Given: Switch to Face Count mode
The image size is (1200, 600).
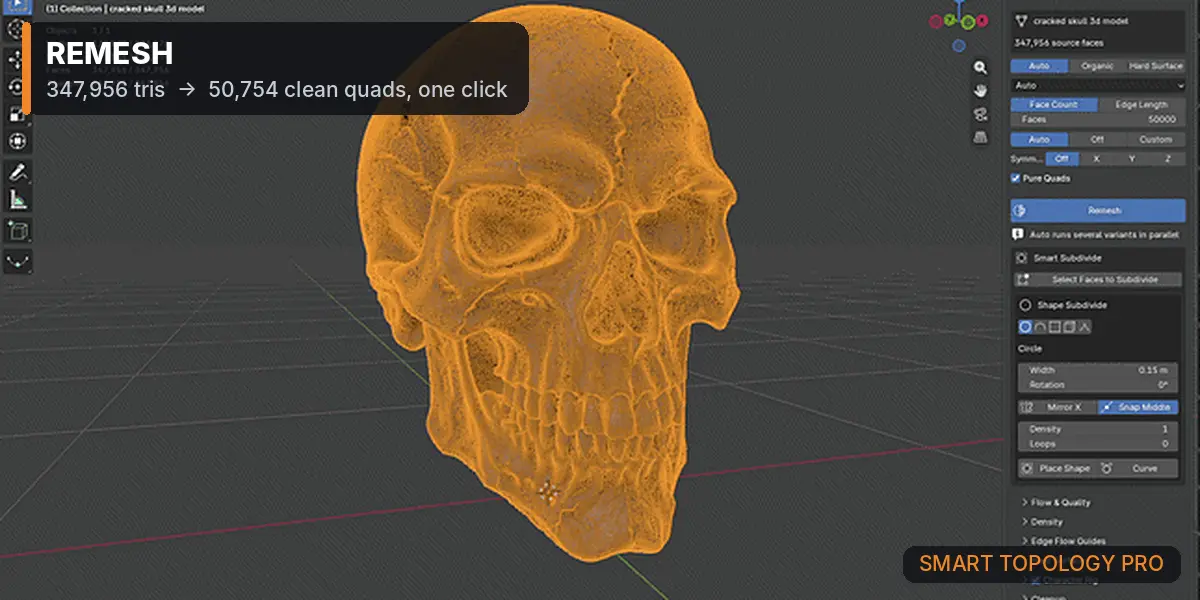Looking at the screenshot, I should [x=1054, y=105].
